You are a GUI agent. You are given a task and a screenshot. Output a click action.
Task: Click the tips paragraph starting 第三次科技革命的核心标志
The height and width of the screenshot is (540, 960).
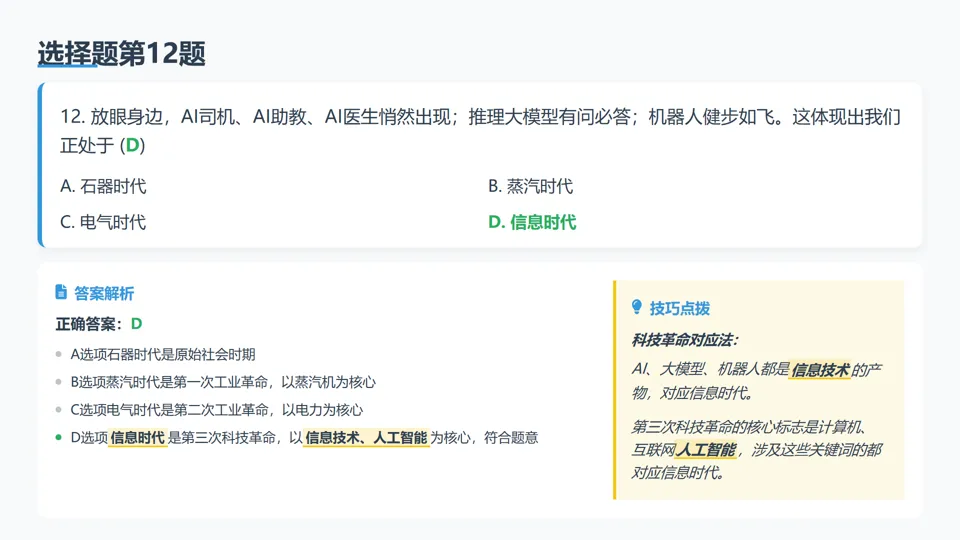756,450
